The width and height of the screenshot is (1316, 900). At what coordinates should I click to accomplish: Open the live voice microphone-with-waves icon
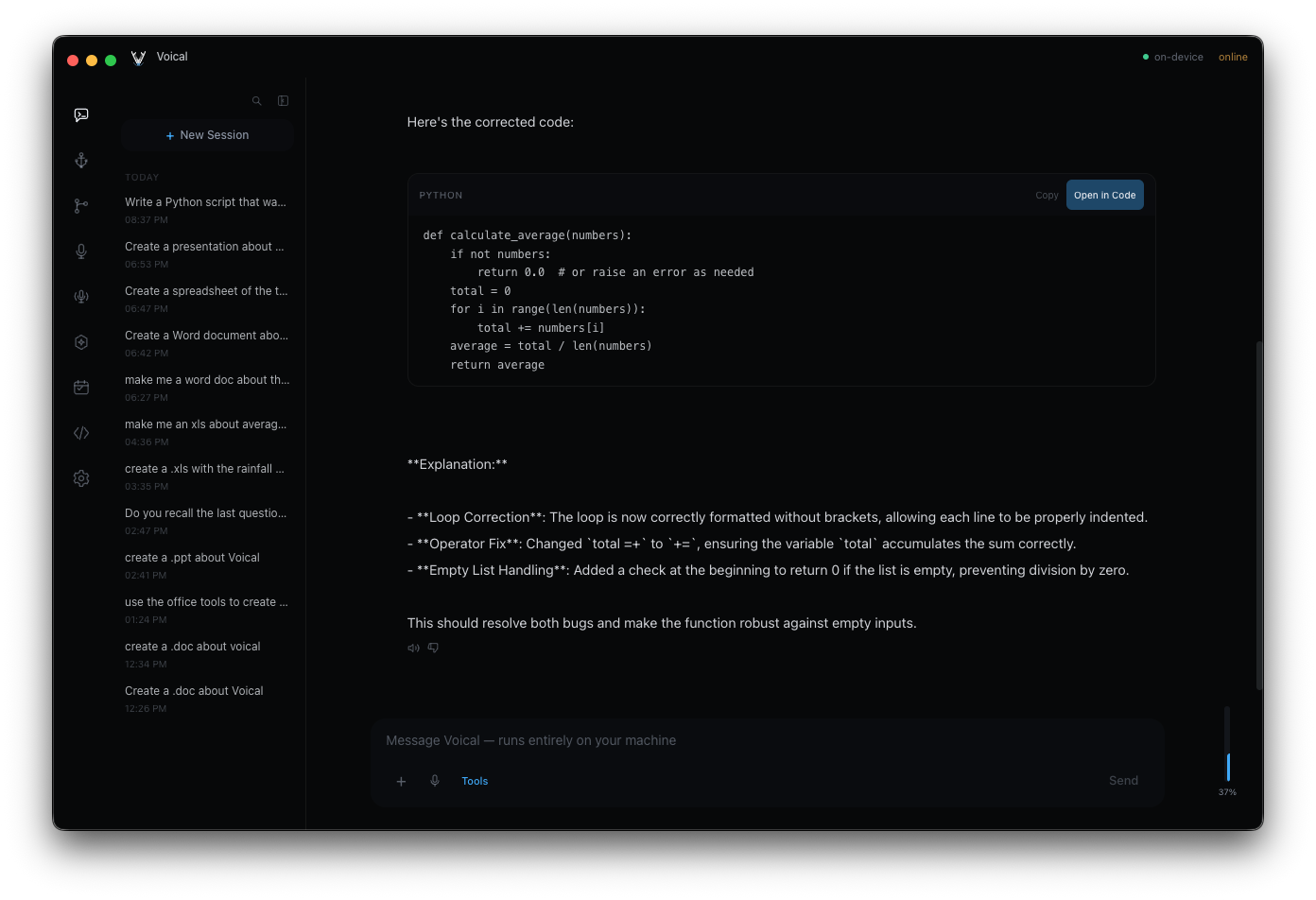click(81, 297)
